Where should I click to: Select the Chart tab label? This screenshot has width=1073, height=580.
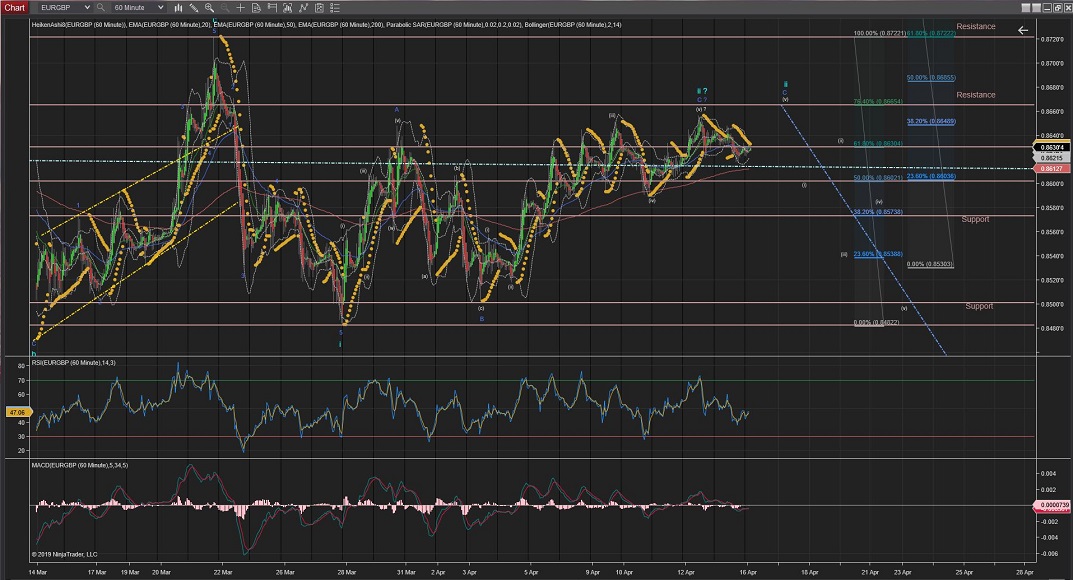click(x=14, y=7)
